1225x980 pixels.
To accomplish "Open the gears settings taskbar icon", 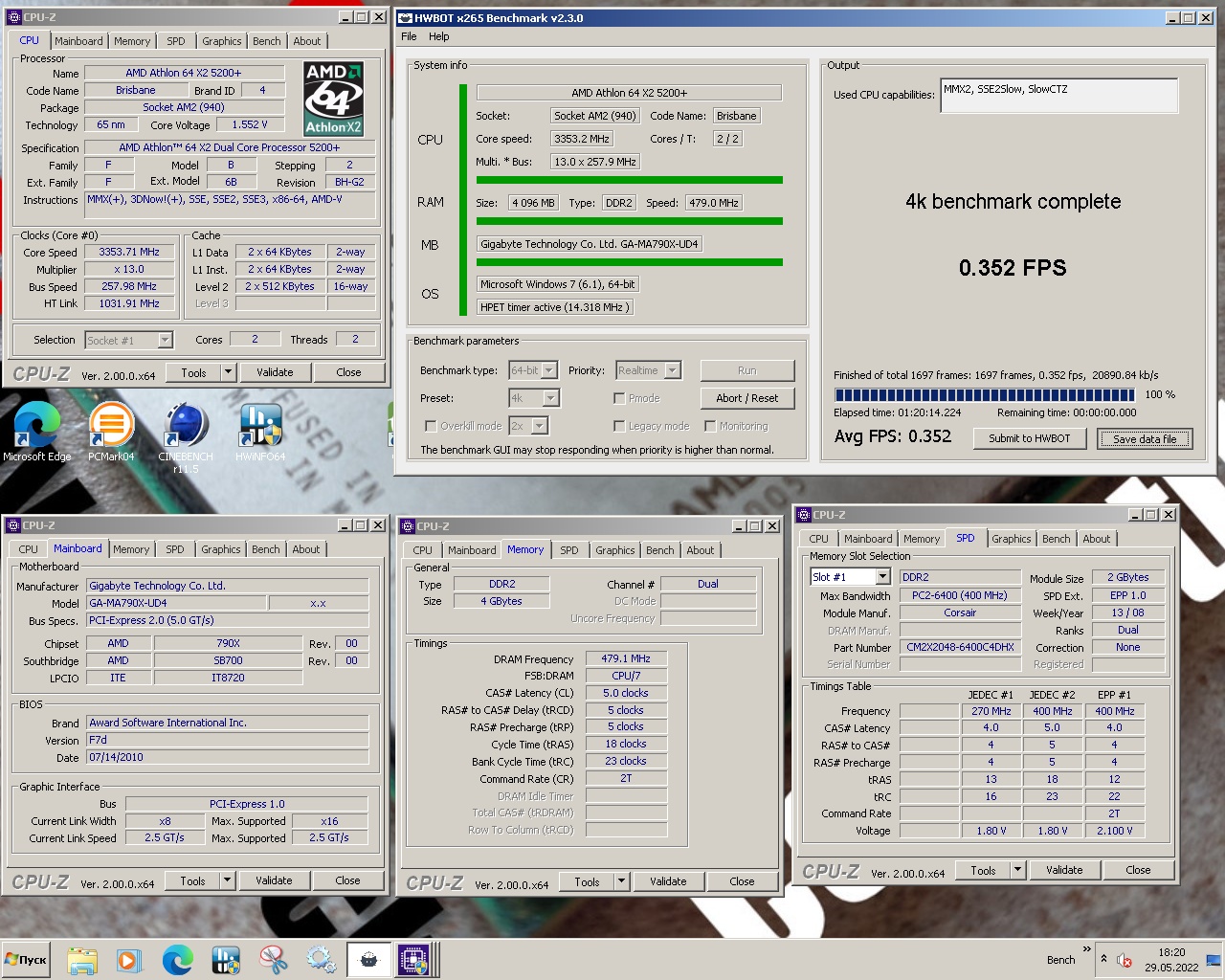I will pyautogui.click(x=321, y=960).
